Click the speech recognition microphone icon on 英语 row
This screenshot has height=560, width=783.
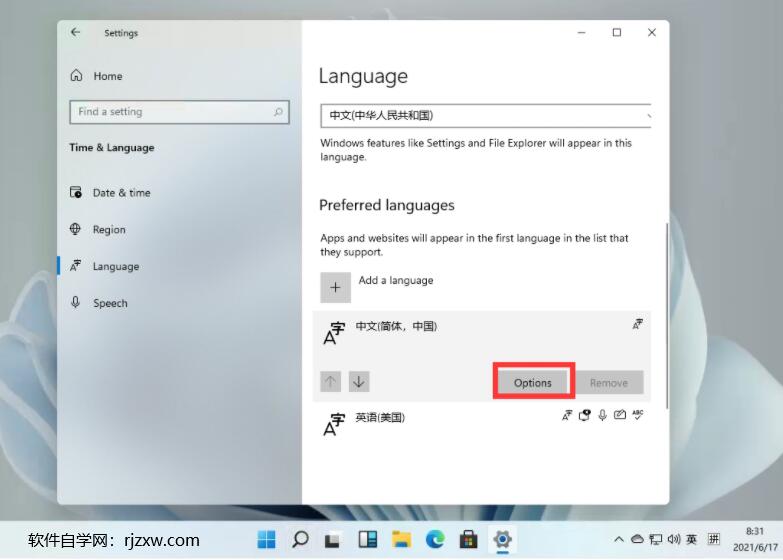coord(602,415)
